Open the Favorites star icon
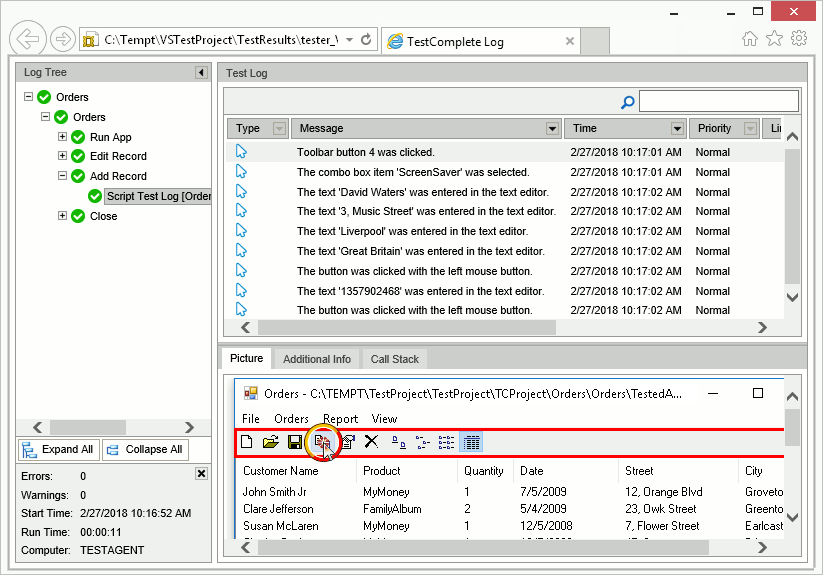Screen dimensions: 823x575 coord(774,39)
